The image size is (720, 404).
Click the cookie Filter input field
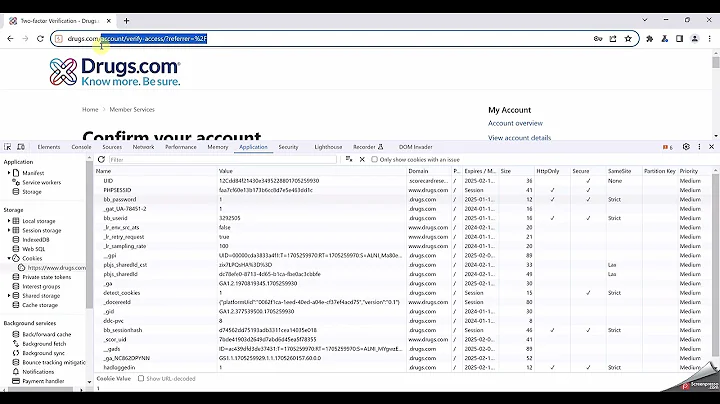[x=223, y=159]
